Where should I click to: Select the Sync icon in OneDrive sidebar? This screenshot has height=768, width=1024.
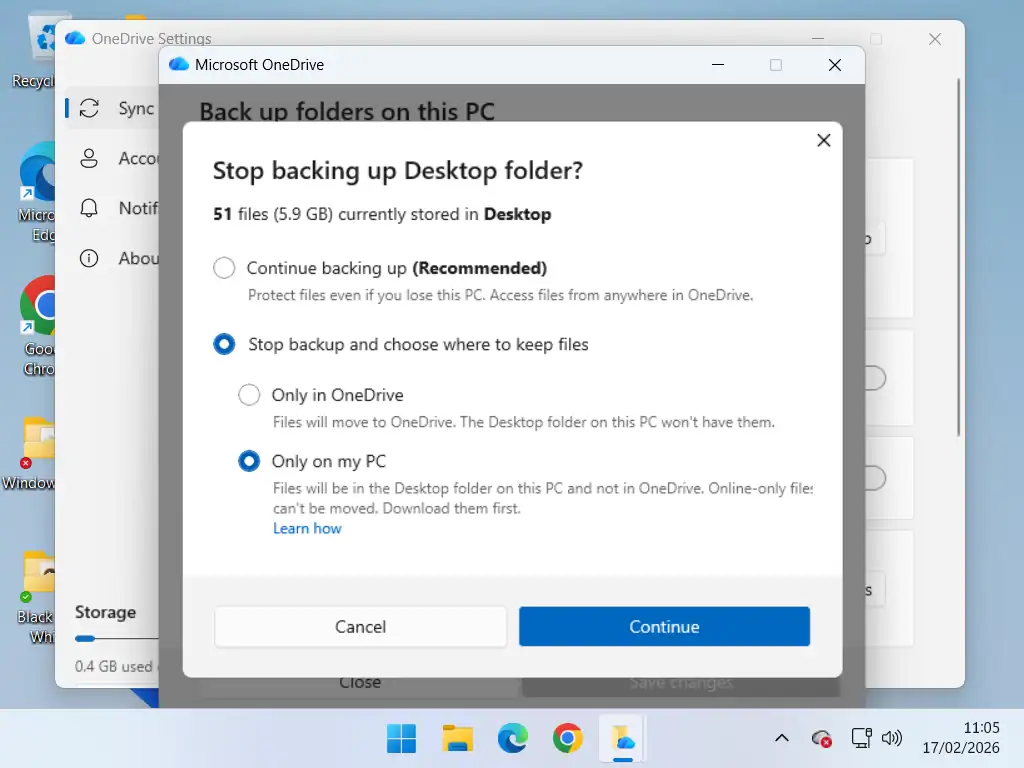click(x=90, y=108)
